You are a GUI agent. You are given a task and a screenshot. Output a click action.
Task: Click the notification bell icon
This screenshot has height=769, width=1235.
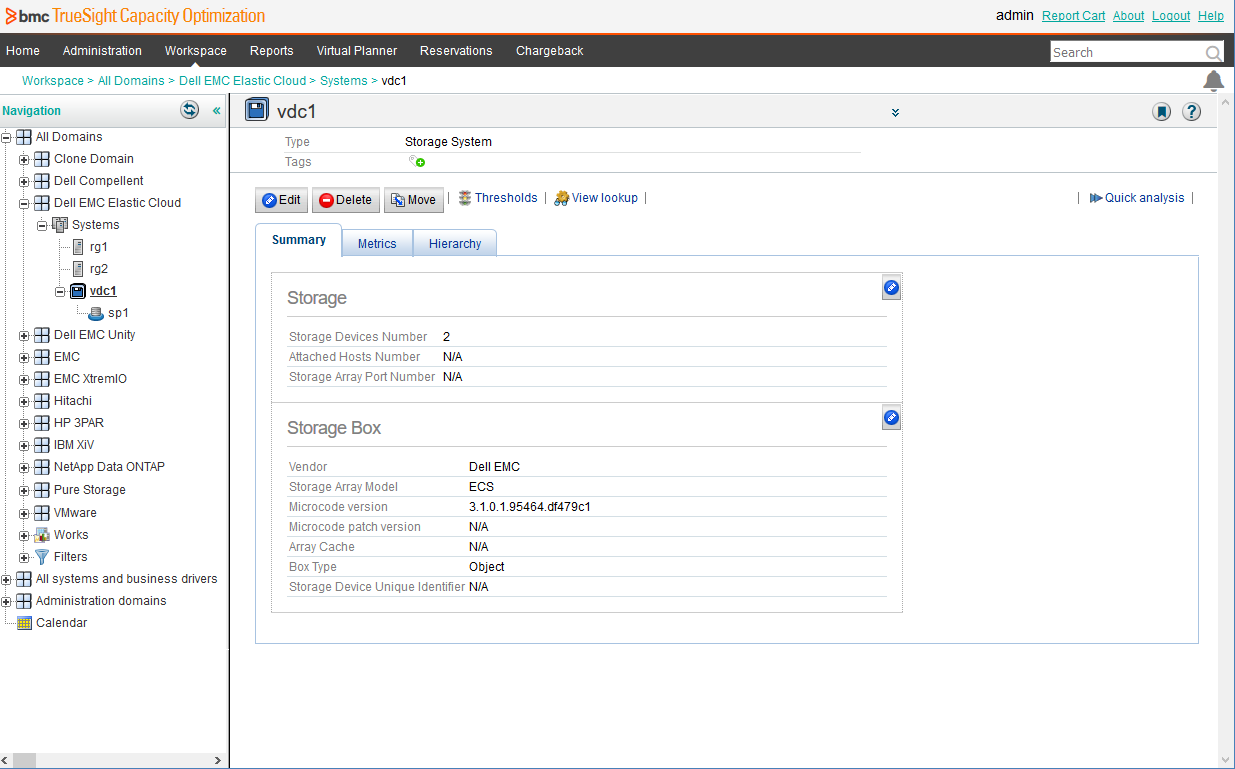pos(1213,81)
